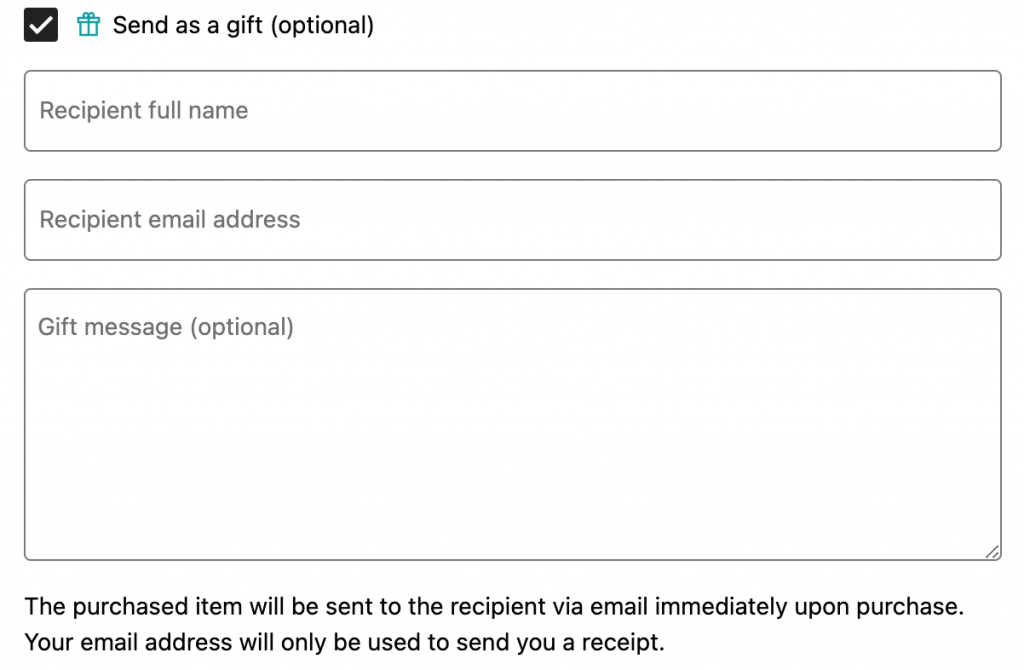The width and height of the screenshot is (1024, 670).
Task: Click the purchased item delivery notice text
Action: [x=494, y=607]
